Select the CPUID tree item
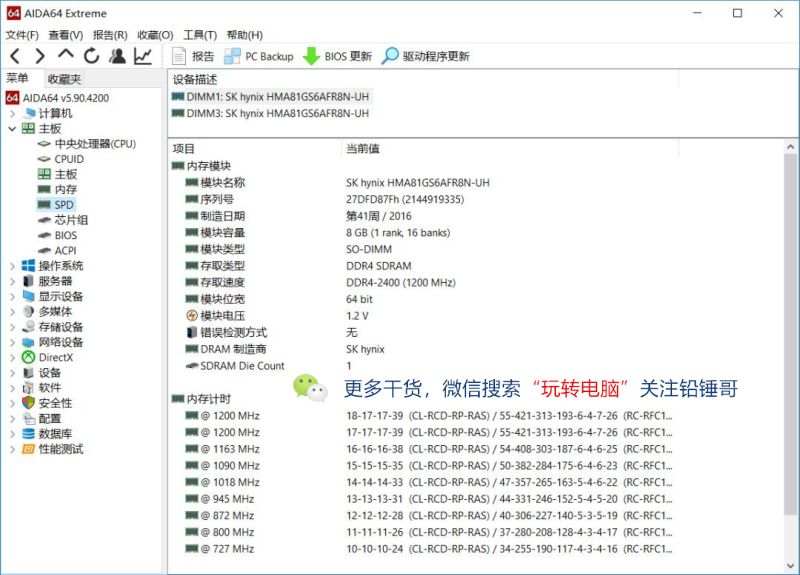The height and width of the screenshot is (575, 800). coord(61,159)
